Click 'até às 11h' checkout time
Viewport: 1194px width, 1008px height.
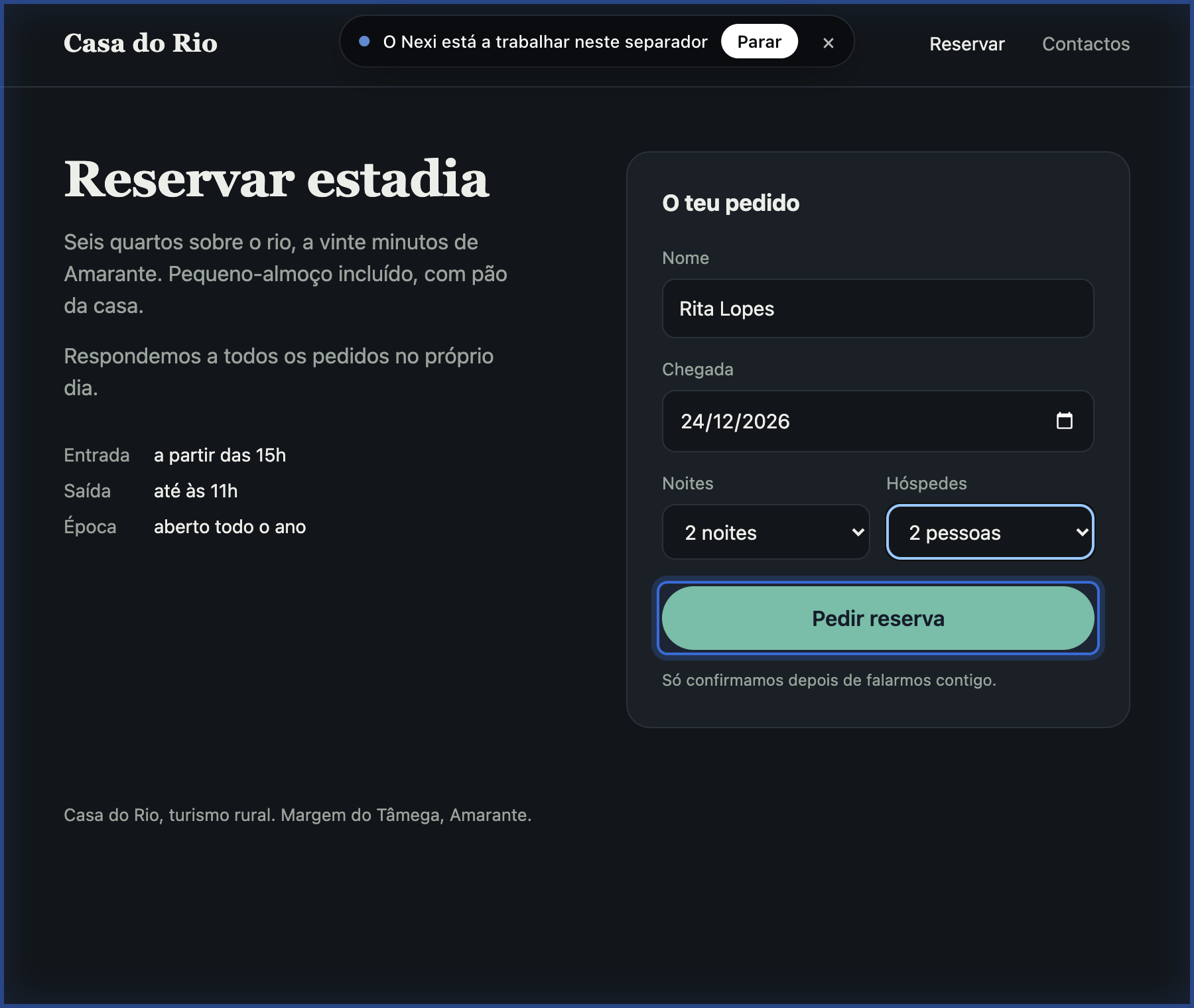pyautogui.click(x=196, y=491)
